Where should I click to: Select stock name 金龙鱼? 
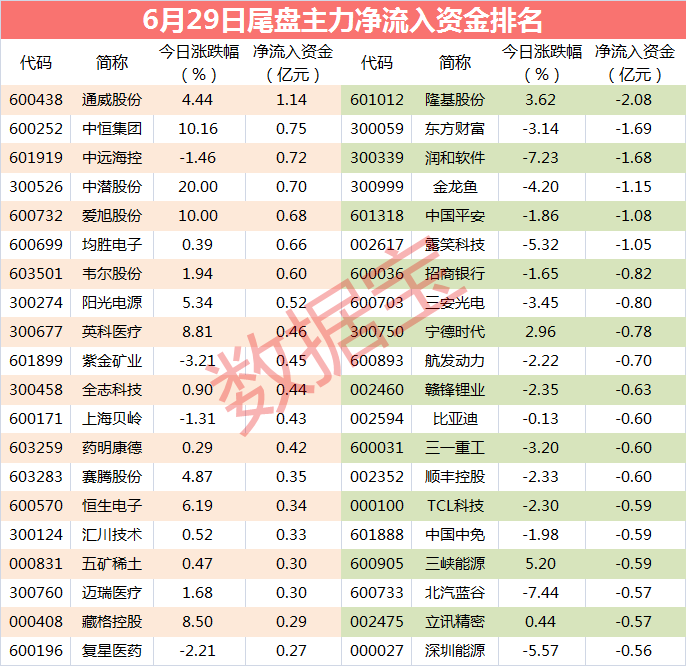[x=455, y=187]
